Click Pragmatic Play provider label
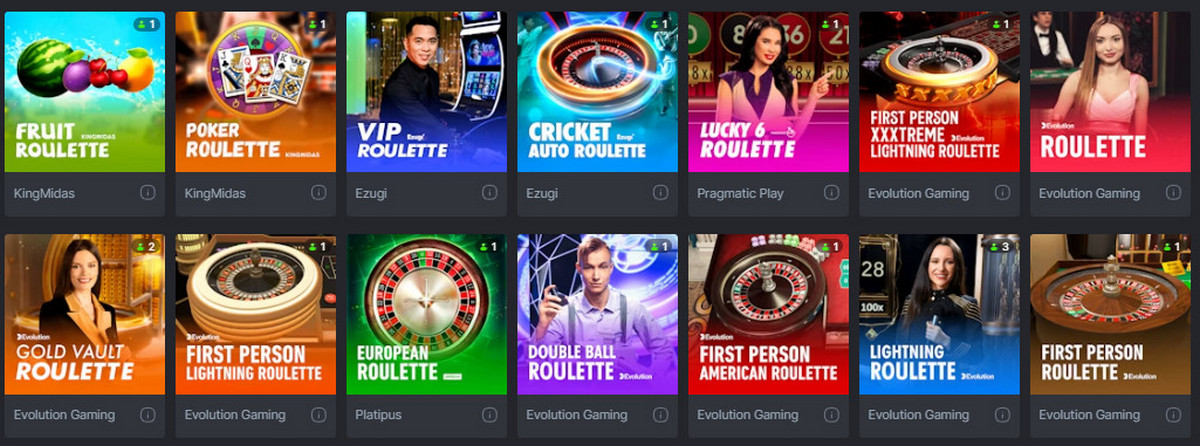The height and width of the screenshot is (446, 1200). [741, 193]
